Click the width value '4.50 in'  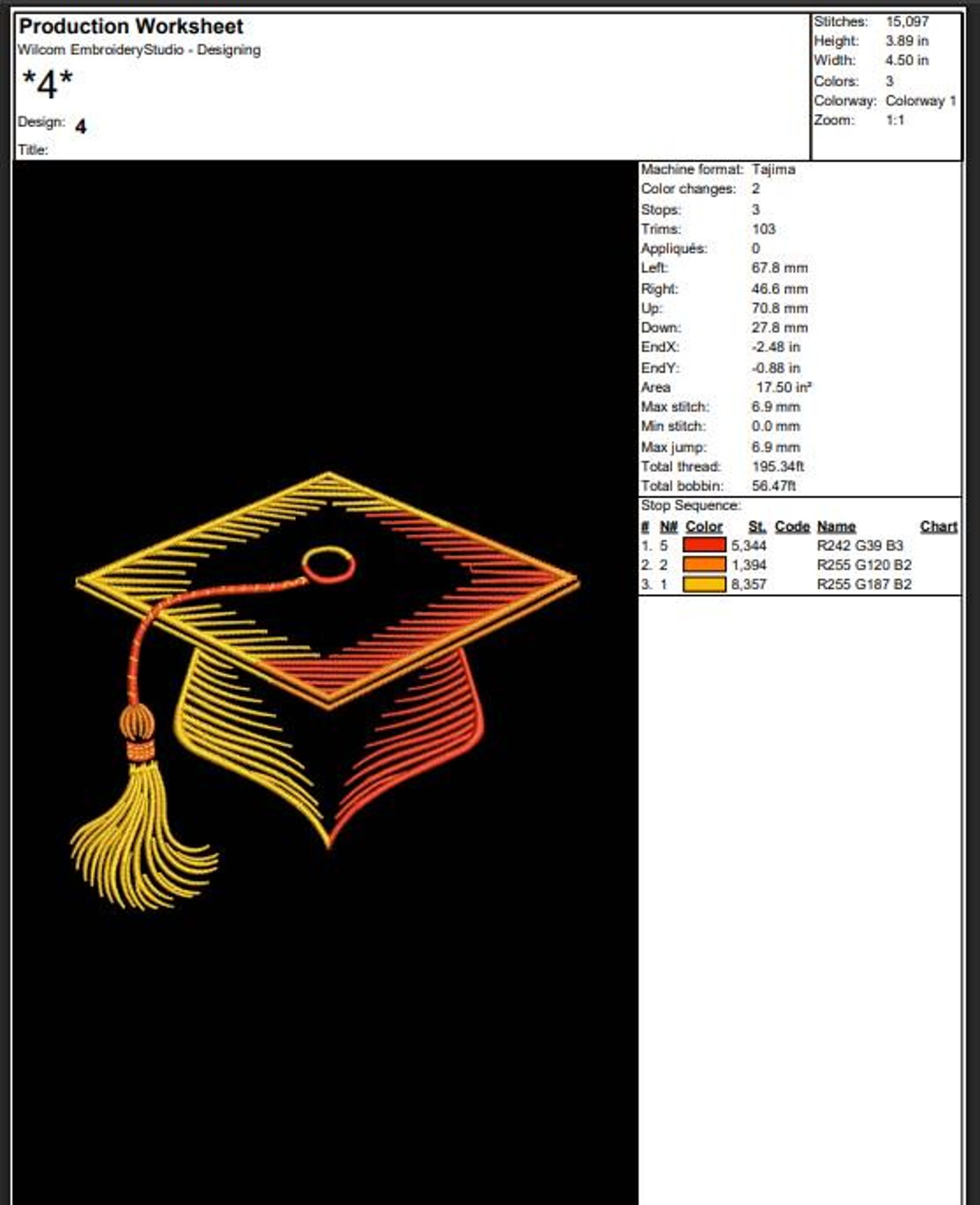click(907, 60)
